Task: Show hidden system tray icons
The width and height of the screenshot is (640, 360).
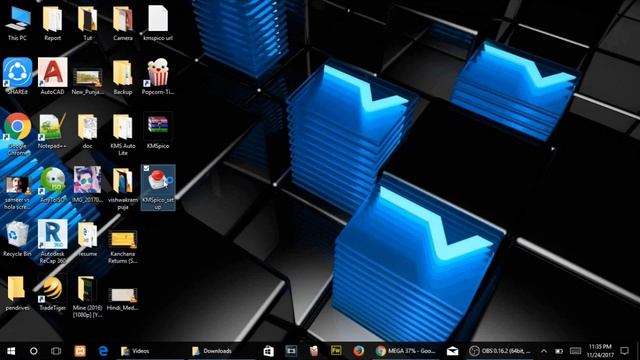Action: (x=544, y=351)
